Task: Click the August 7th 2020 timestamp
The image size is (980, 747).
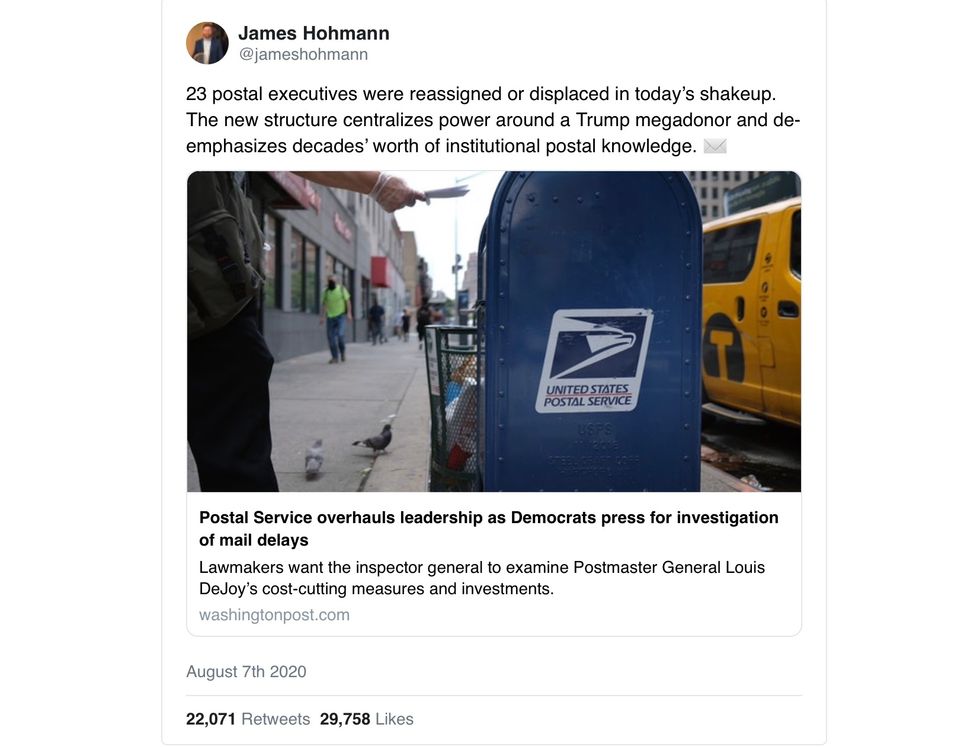Action: 246,672
